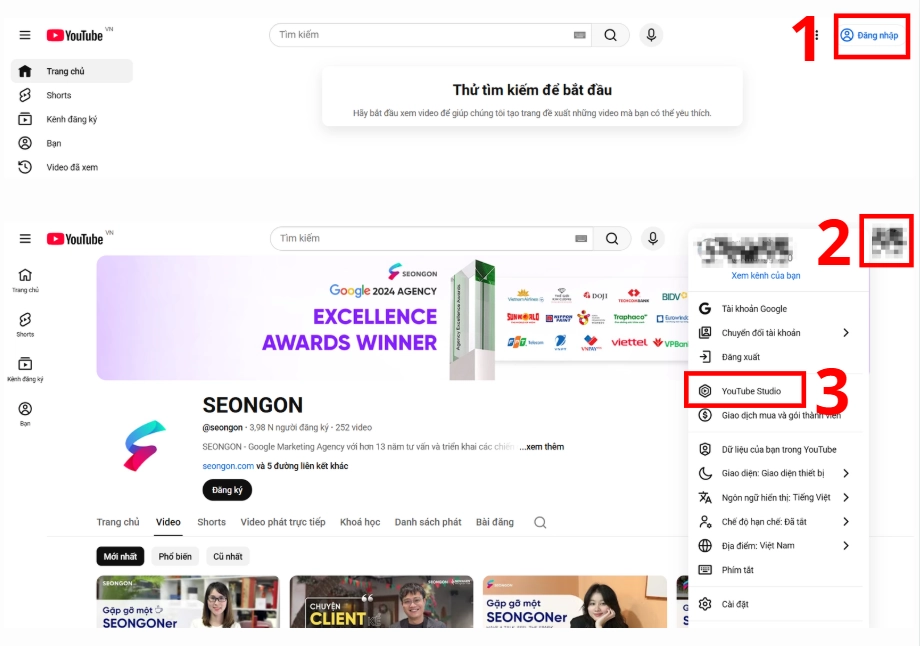Open the hamburger menu in top YouTube page
The width and height of the screenshot is (920, 646).
click(25, 35)
